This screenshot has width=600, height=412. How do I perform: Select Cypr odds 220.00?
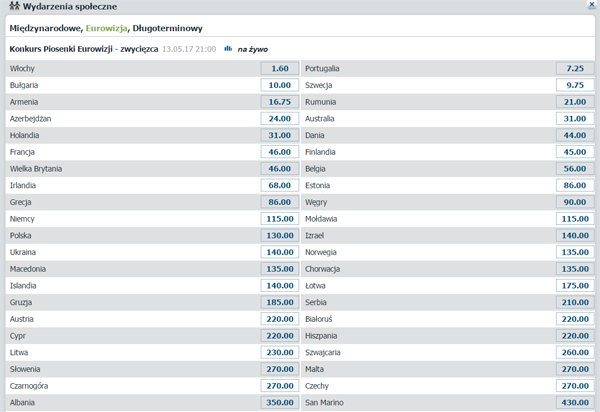click(280, 336)
